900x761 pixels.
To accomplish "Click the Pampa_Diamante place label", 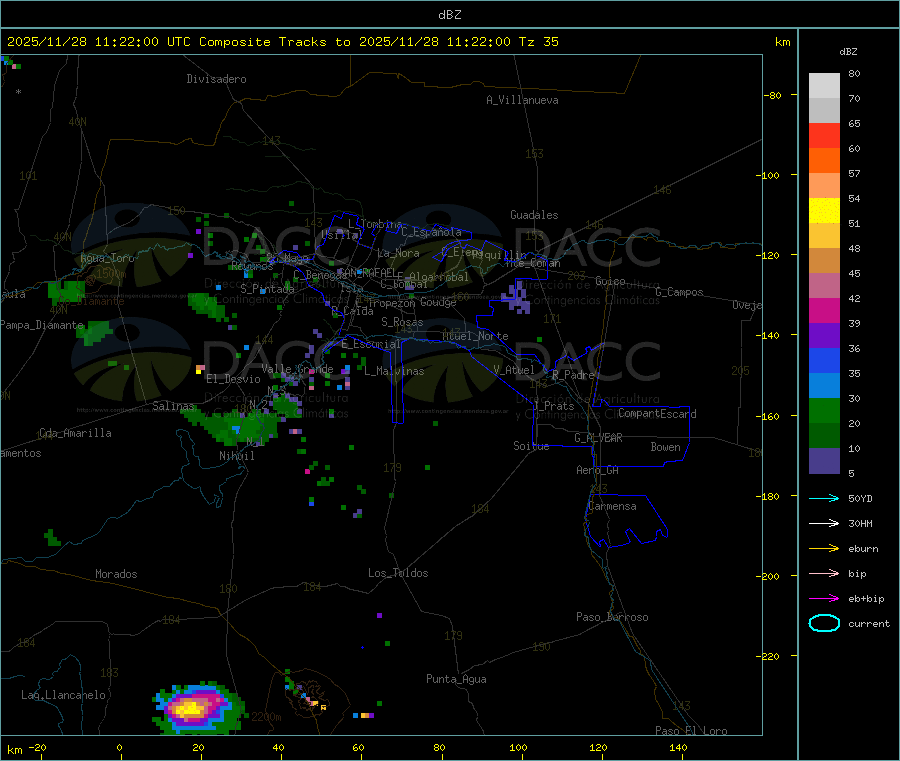I will 42,325.
